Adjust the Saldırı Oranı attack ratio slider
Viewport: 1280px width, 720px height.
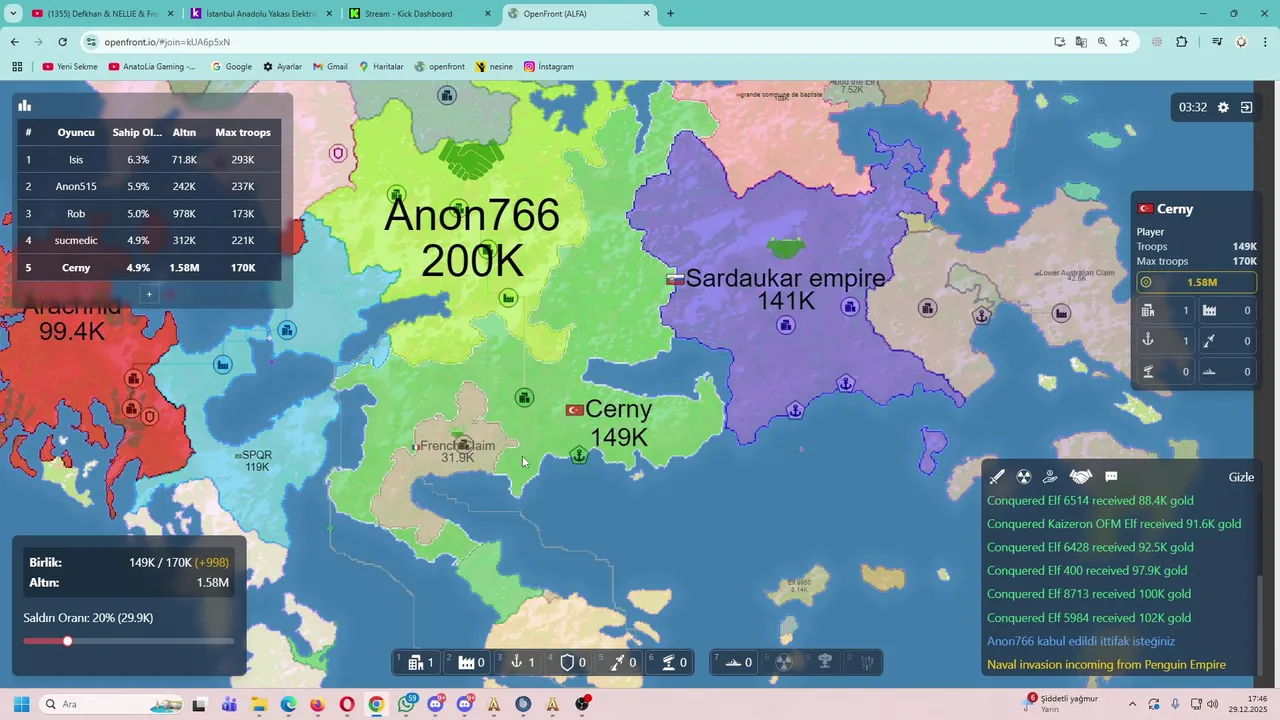click(129, 641)
